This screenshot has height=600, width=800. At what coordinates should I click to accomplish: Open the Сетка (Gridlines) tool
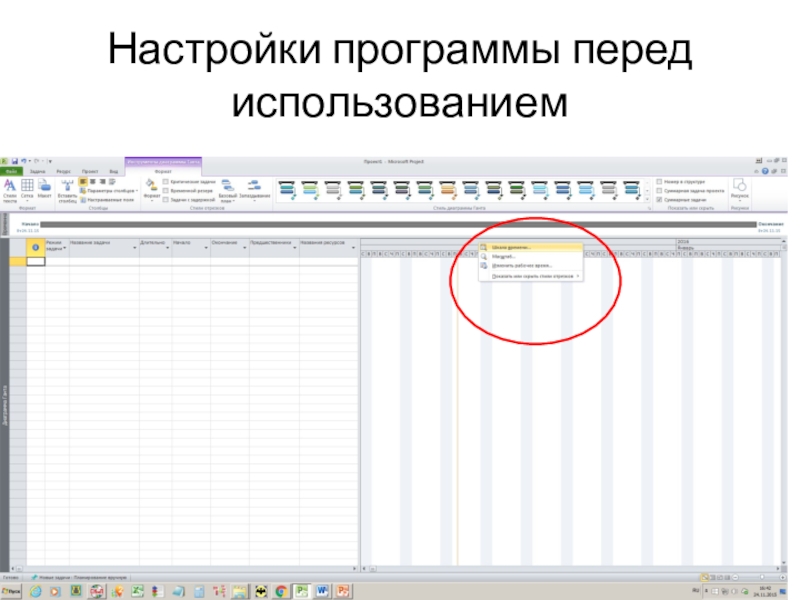[x=27, y=190]
